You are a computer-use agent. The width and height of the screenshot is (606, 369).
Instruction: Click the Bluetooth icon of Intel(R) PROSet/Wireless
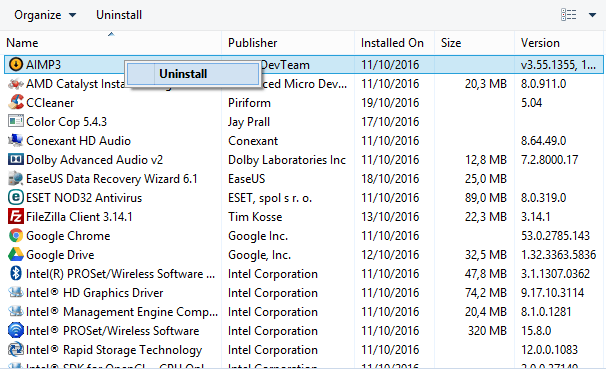(16, 273)
